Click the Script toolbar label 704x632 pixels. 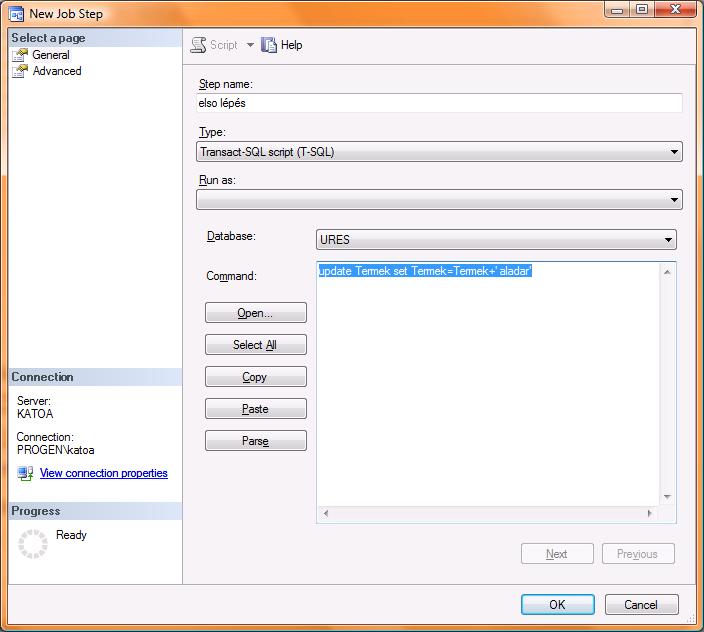tap(224, 45)
